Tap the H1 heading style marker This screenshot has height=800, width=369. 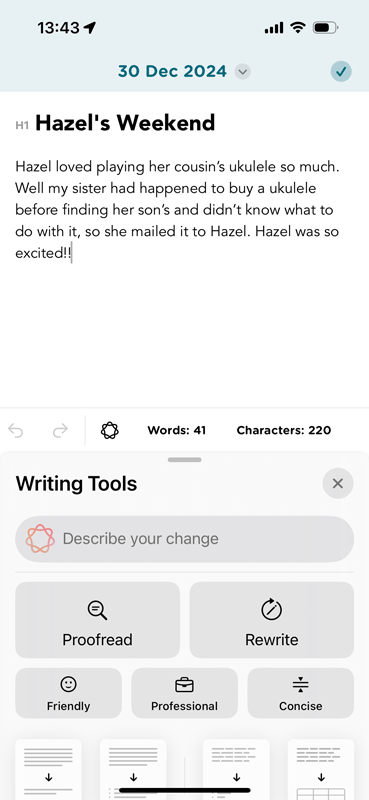tap(22, 125)
